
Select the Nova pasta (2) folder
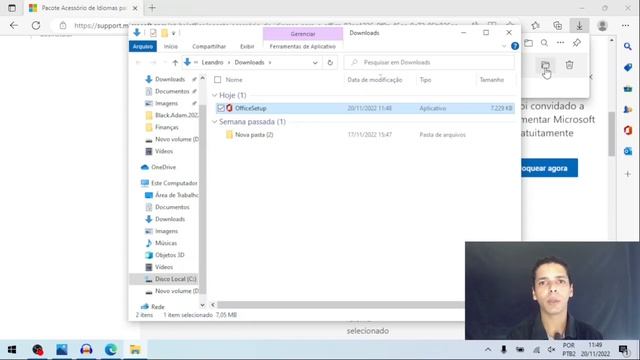tap(254, 135)
